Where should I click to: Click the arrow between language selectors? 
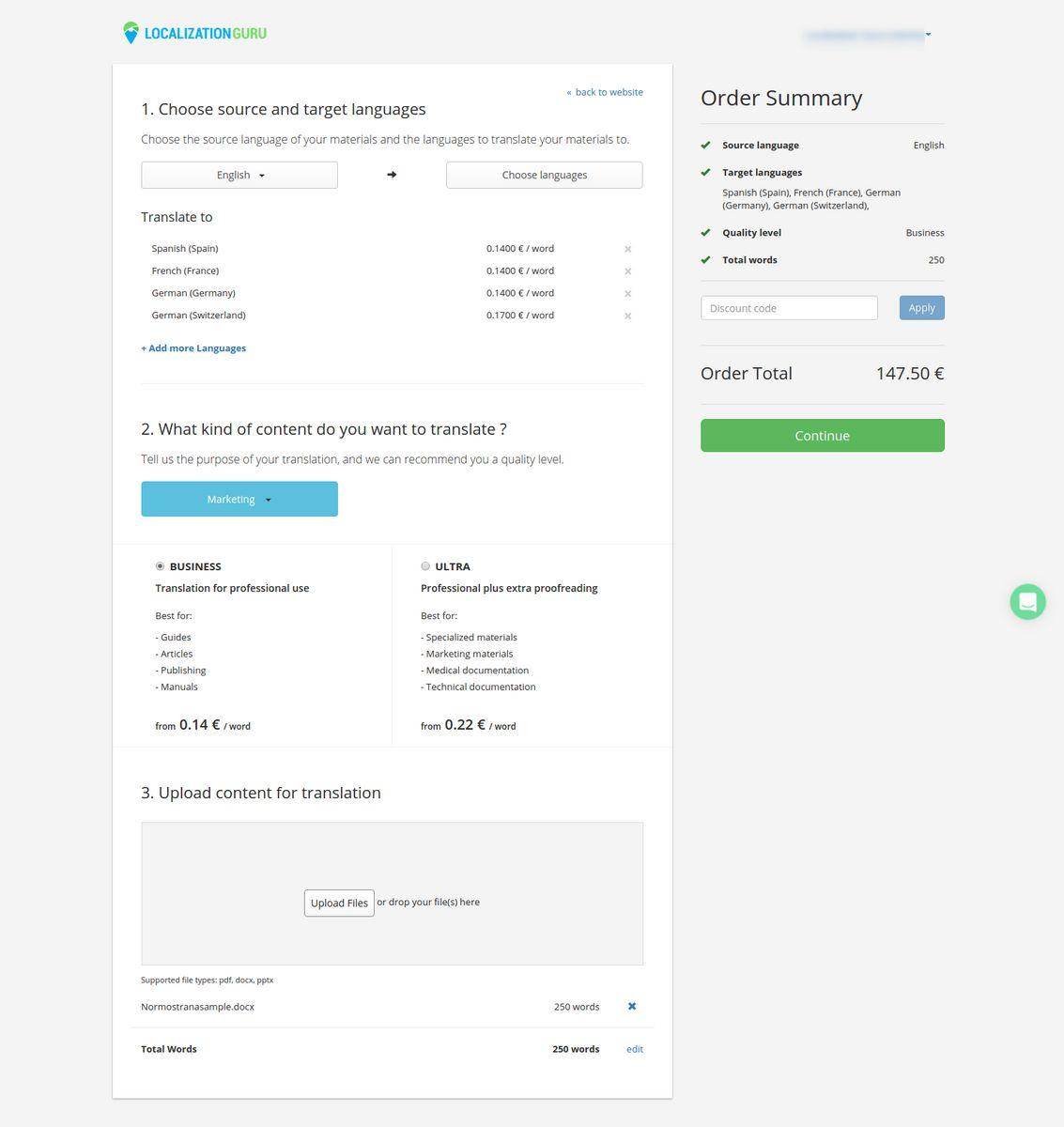[392, 175]
